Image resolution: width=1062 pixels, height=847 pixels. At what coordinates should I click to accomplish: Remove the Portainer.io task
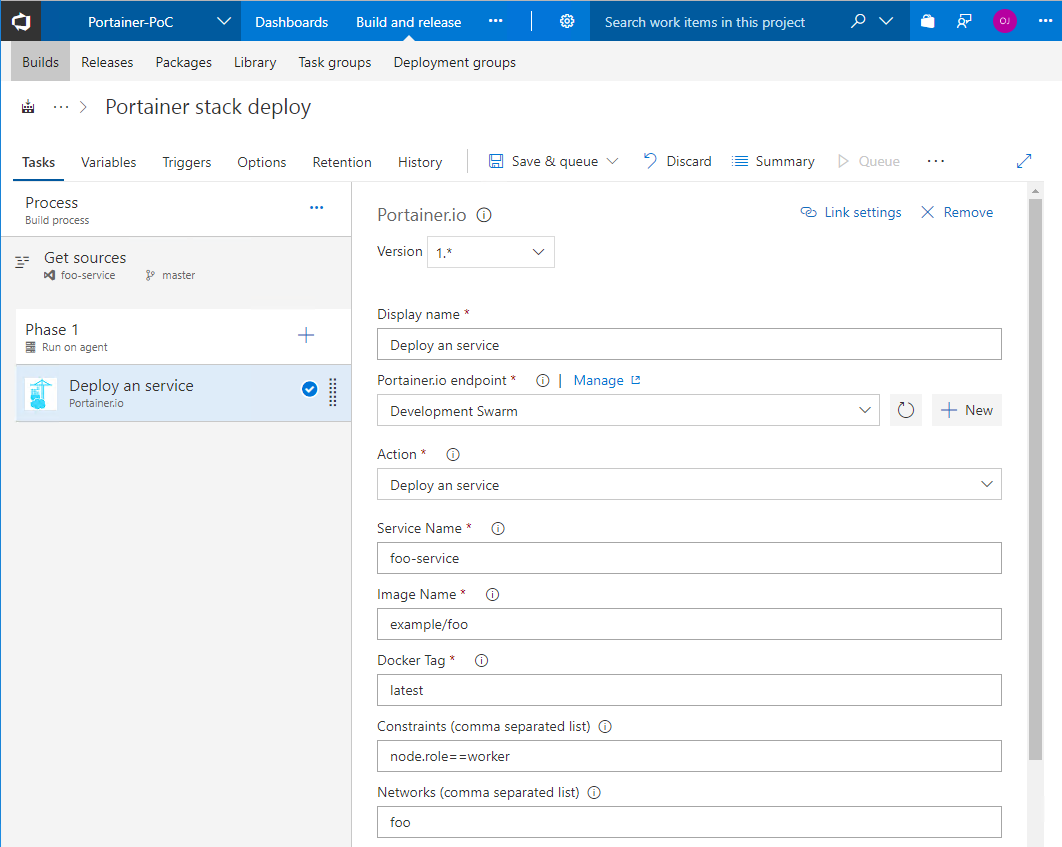pyautogui.click(x=956, y=213)
